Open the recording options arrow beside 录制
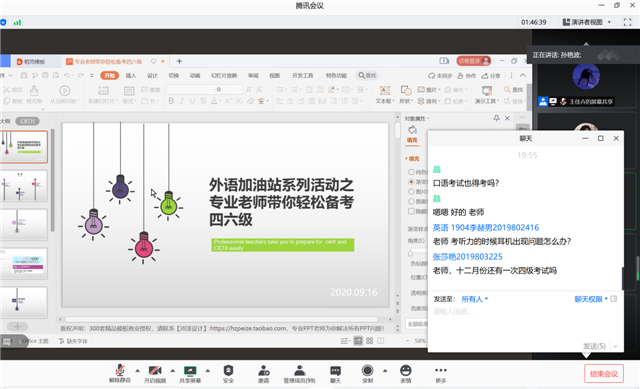The image size is (640, 389). click(x=385, y=371)
